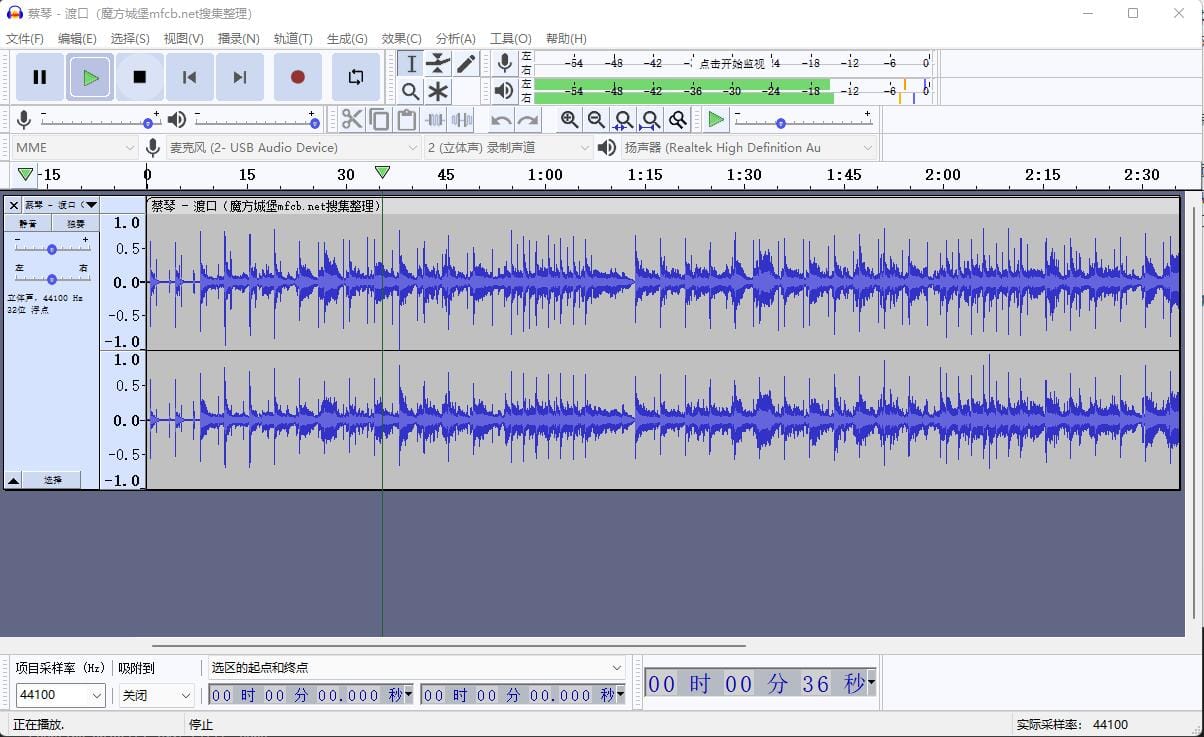The image size is (1204, 737).
Task: Click the red Record button
Action: [x=297, y=77]
